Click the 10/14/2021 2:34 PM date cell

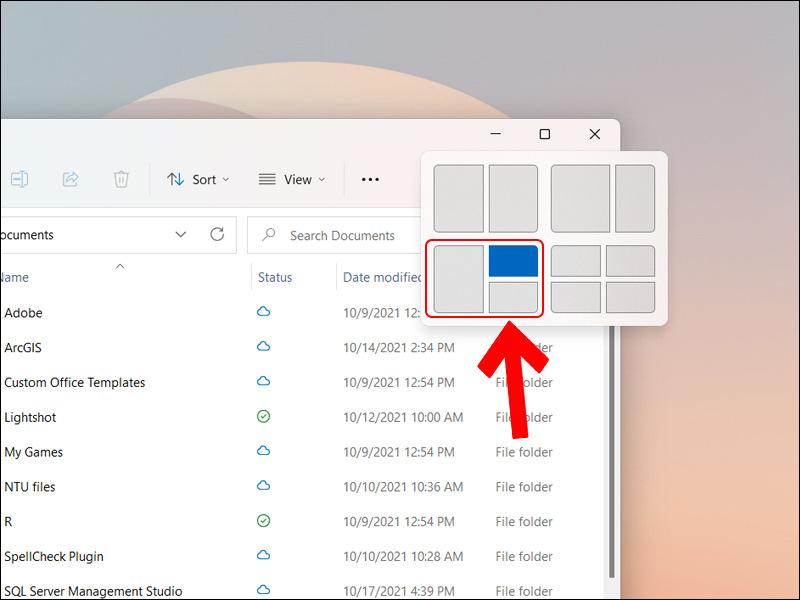[398, 347]
